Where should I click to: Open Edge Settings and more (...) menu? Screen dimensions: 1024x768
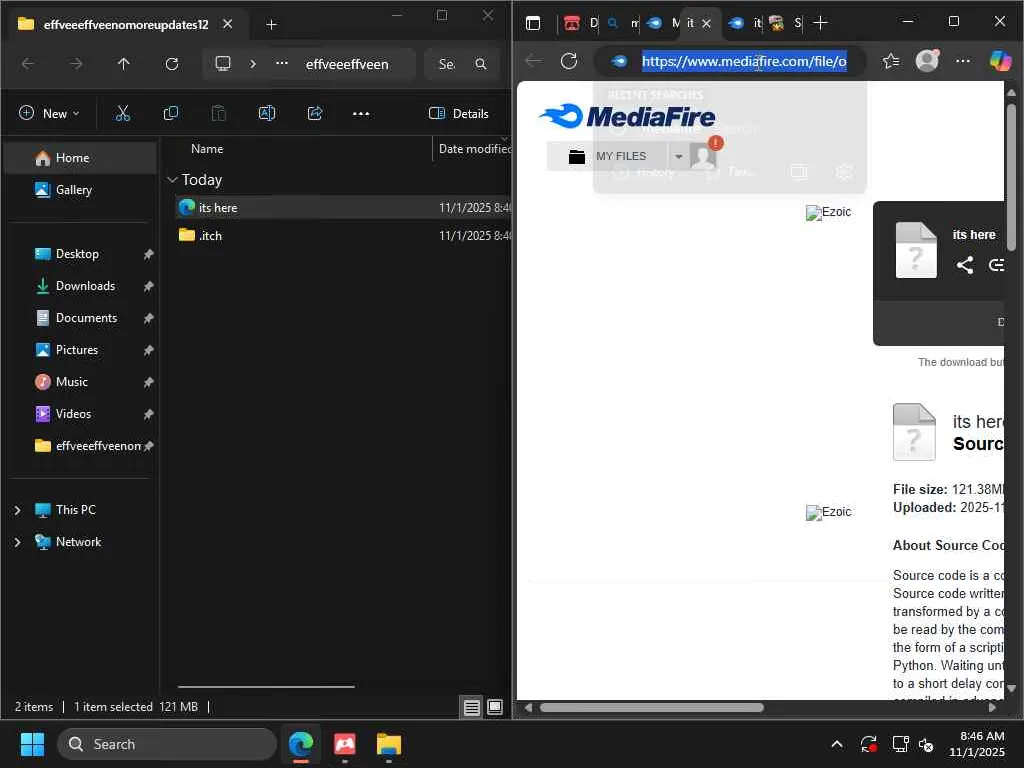(963, 61)
